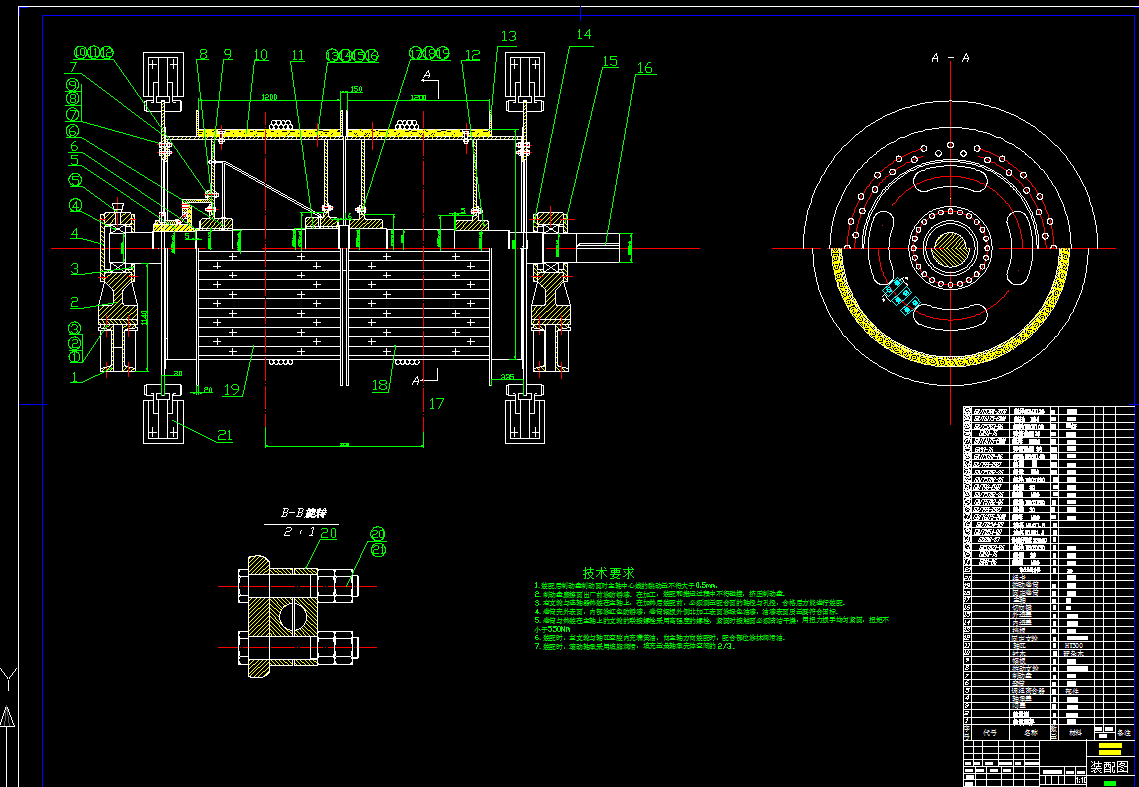The width and height of the screenshot is (1139, 787).
Task: Select plain leader number 15 label
Action: (610, 62)
